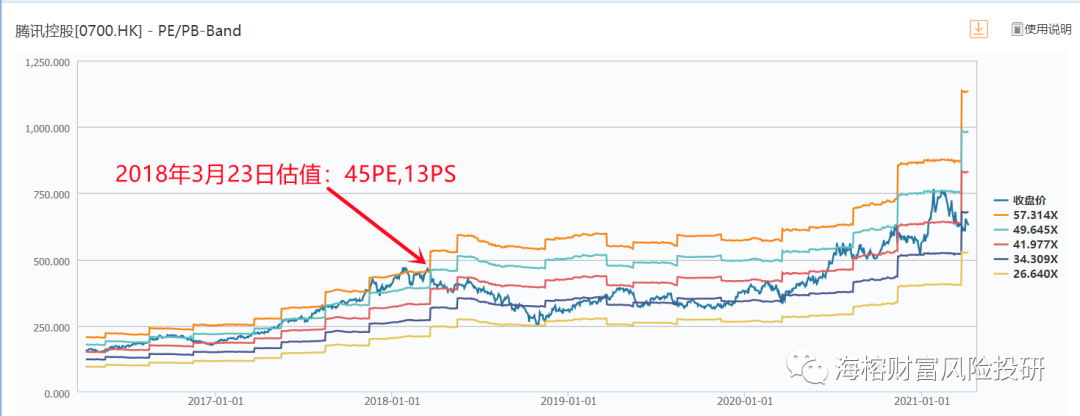Viewport: 1080px width, 416px height.
Task: Click the 750.000 y-axis value
Action: 52,194
